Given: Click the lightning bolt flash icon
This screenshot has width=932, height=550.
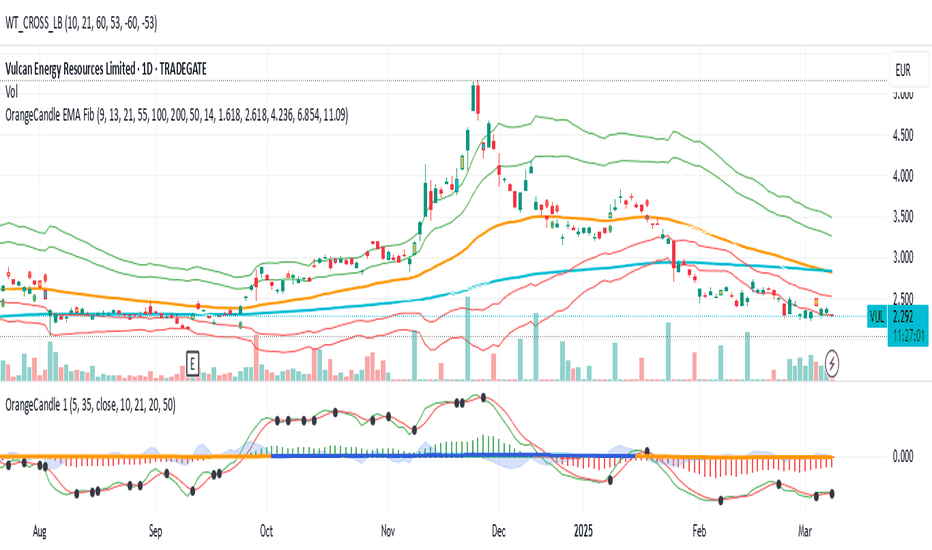Looking at the screenshot, I should tap(832, 363).
